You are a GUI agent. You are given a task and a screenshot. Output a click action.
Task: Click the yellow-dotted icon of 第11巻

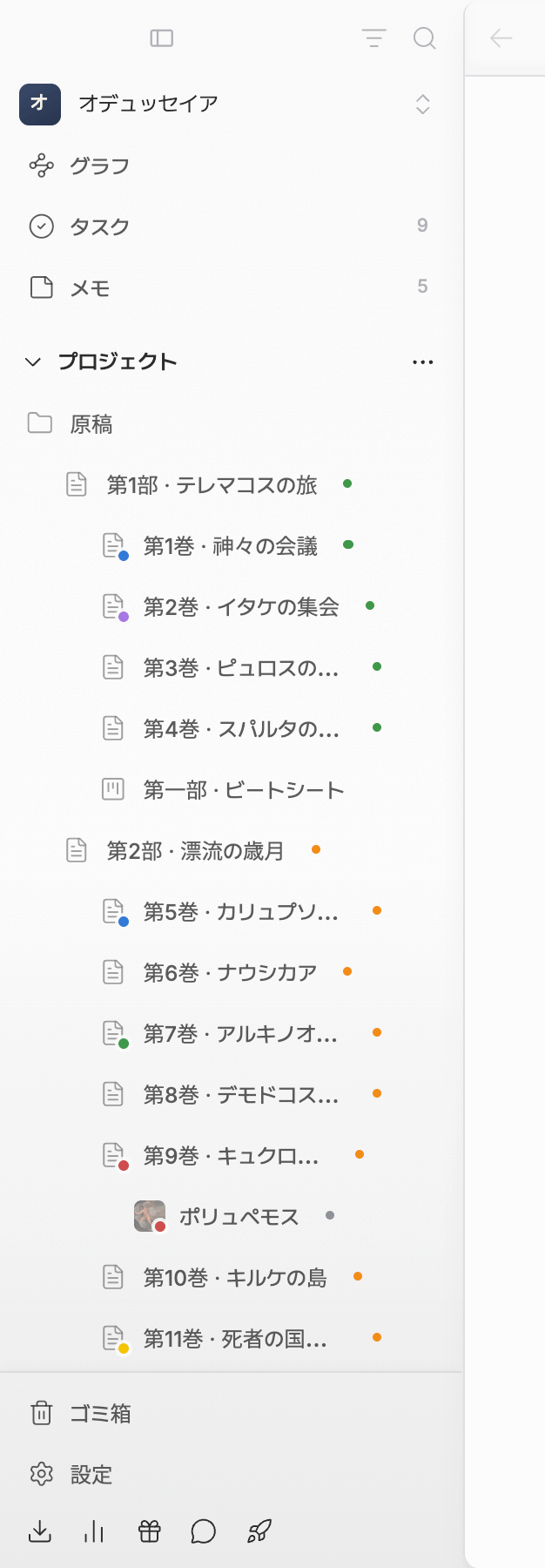tap(114, 1339)
